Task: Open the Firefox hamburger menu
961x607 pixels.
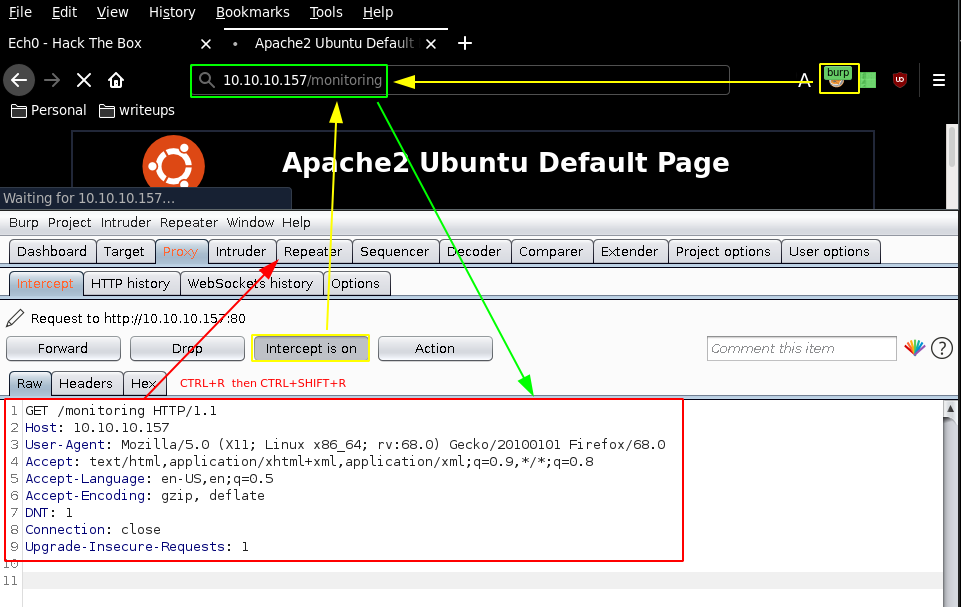Action: click(x=938, y=80)
